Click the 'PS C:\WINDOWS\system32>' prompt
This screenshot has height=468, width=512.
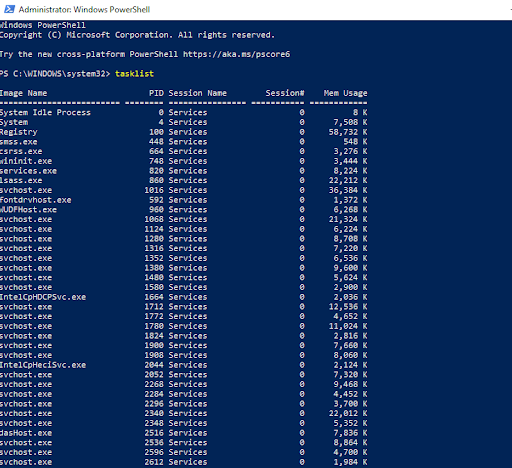coord(55,74)
